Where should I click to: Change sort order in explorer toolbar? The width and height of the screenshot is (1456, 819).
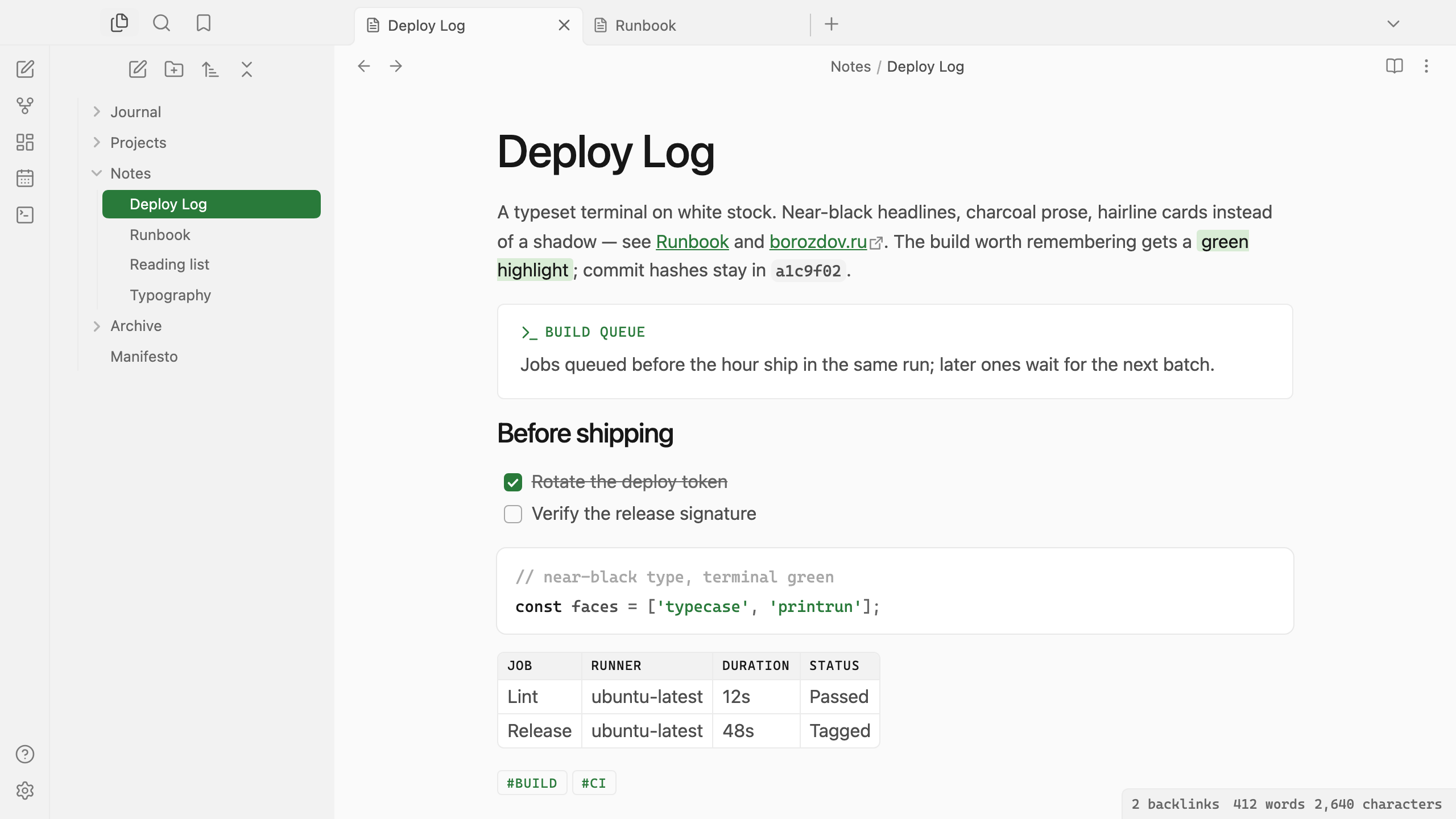(210, 69)
